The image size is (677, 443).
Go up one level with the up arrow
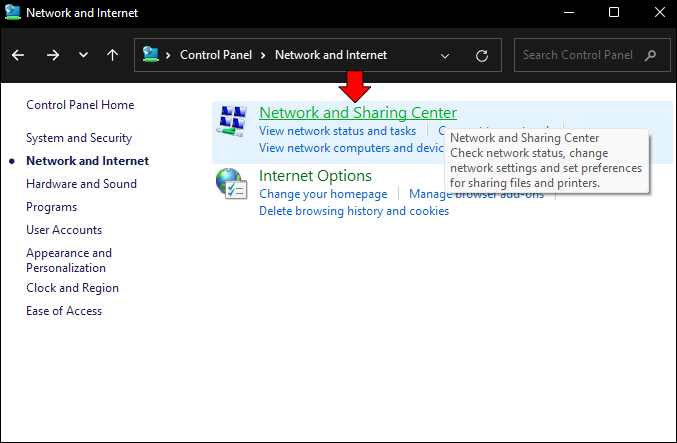tap(112, 55)
